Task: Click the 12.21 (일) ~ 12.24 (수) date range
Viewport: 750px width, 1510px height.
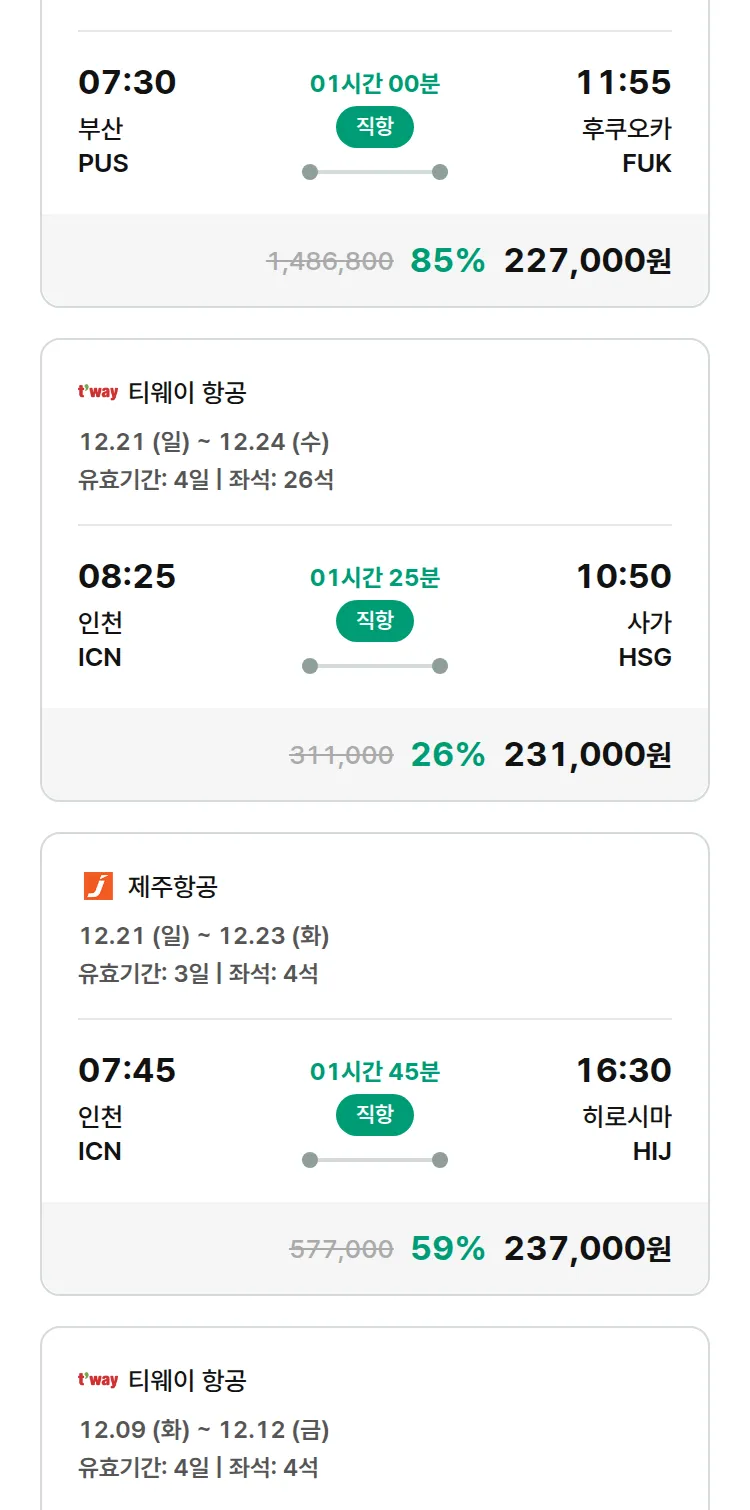Action: click(204, 441)
